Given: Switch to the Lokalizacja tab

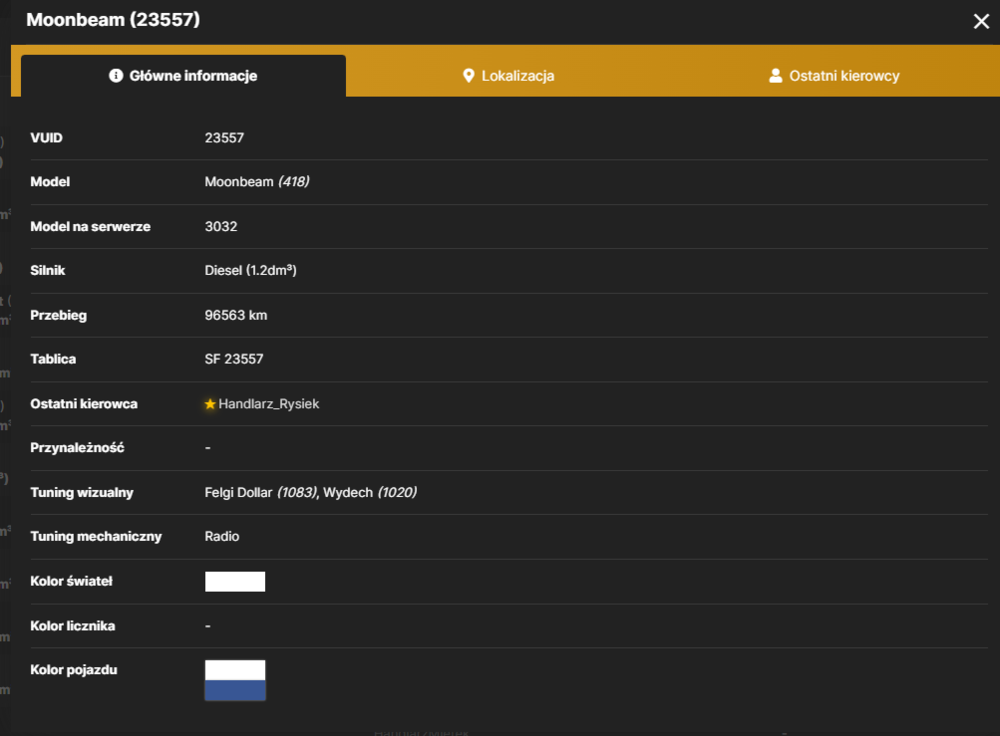Looking at the screenshot, I should (508, 76).
